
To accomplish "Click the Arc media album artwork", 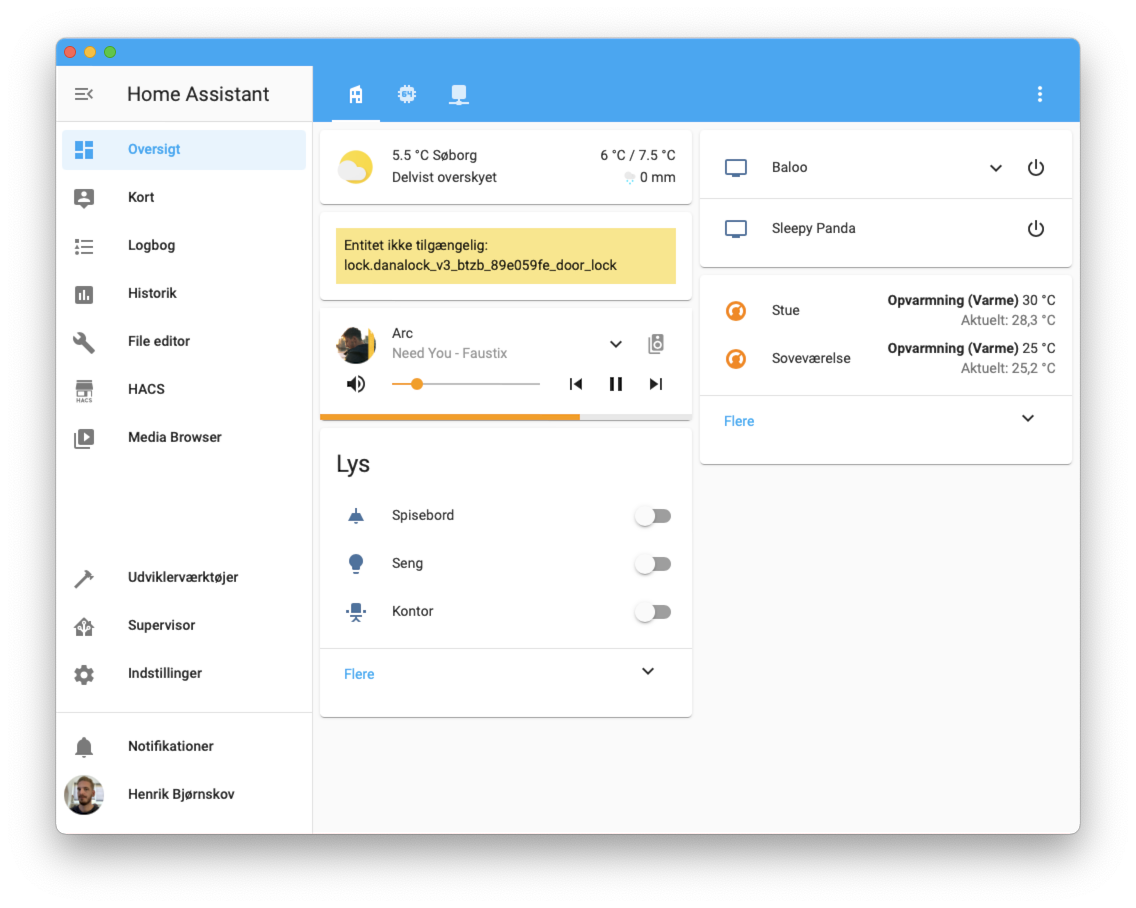I will 356,343.
